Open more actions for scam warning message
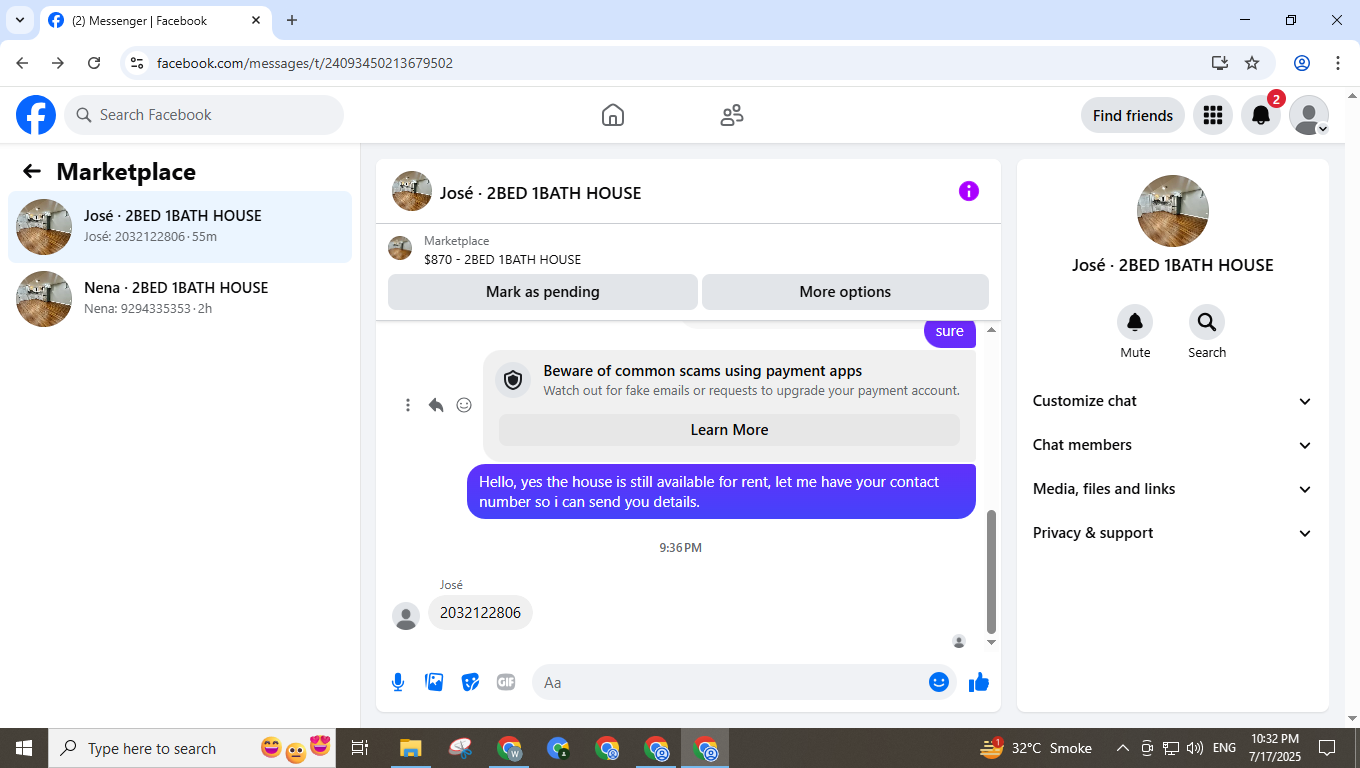 click(x=408, y=405)
